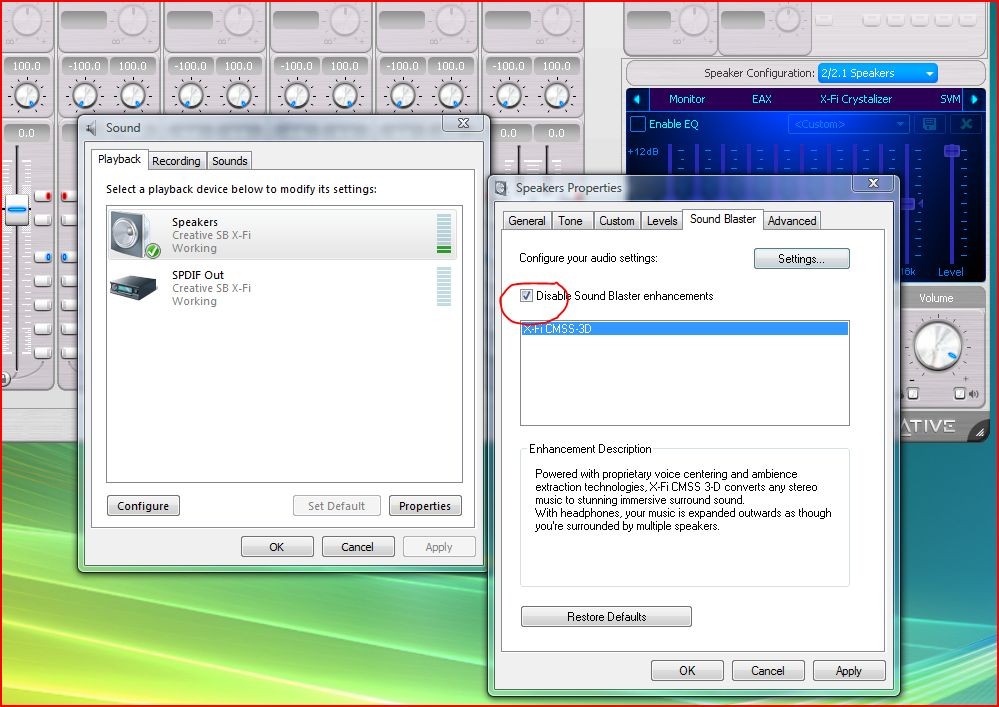
Task: Close the Speakers Properties window
Action: 873,183
